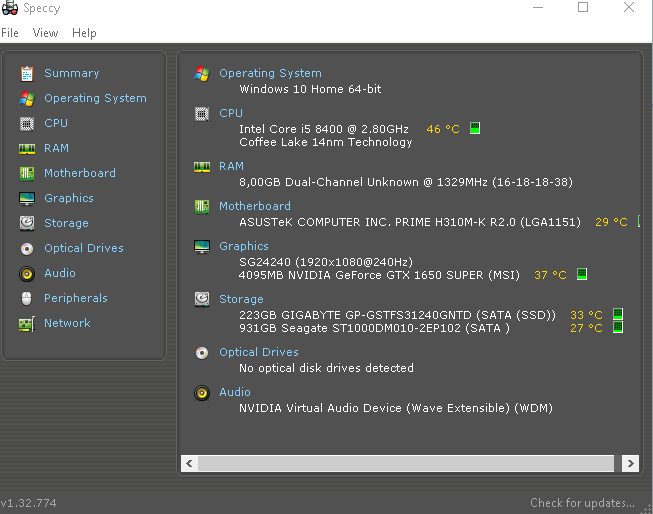653x514 pixels.
Task: Select Motherboard in the sidebar list
Action: tap(80, 173)
